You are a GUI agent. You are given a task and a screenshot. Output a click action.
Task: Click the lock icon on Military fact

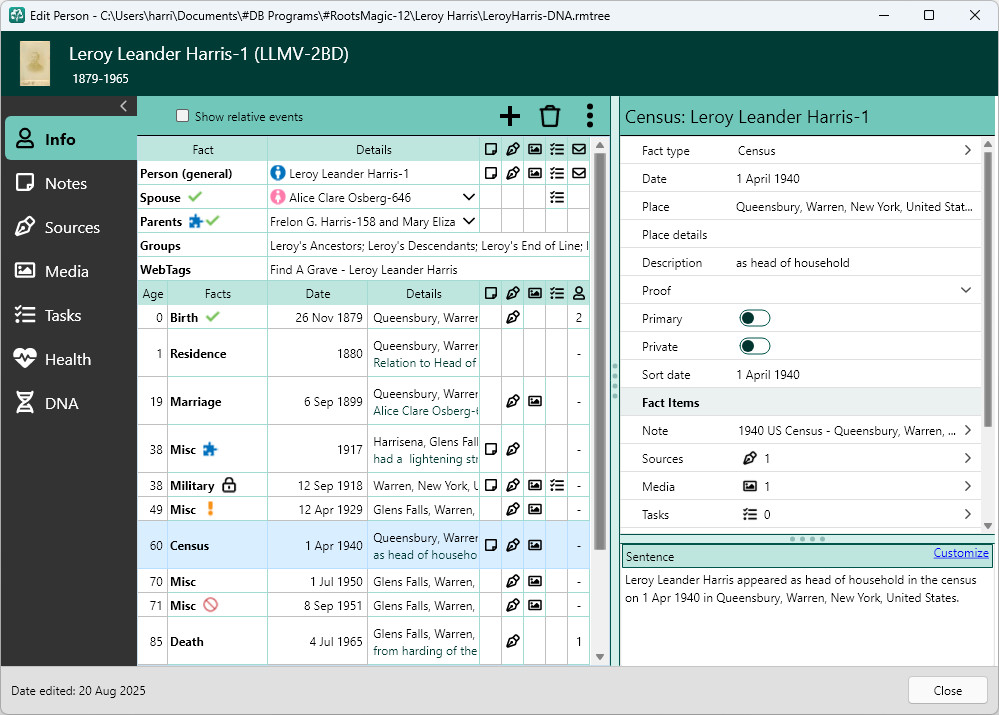coord(229,485)
